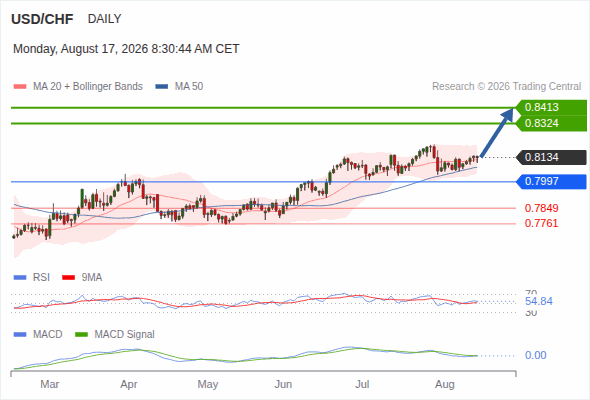Click the 0.7761 support price label
Screen dimensions: 590x400
point(541,224)
